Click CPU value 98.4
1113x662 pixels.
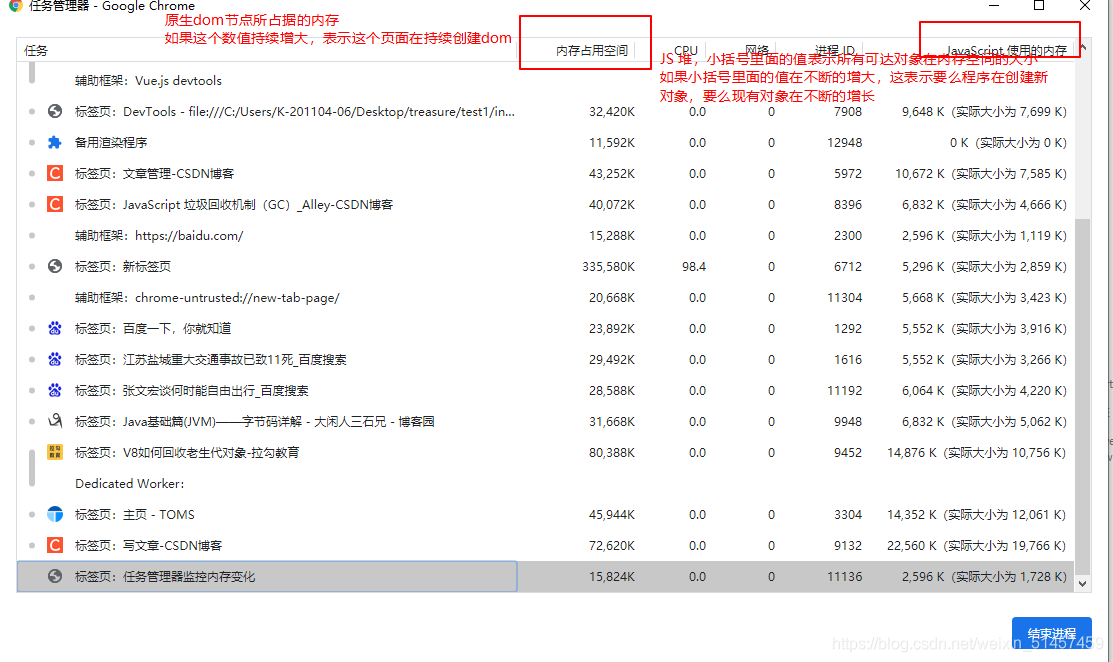coord(693,267)
